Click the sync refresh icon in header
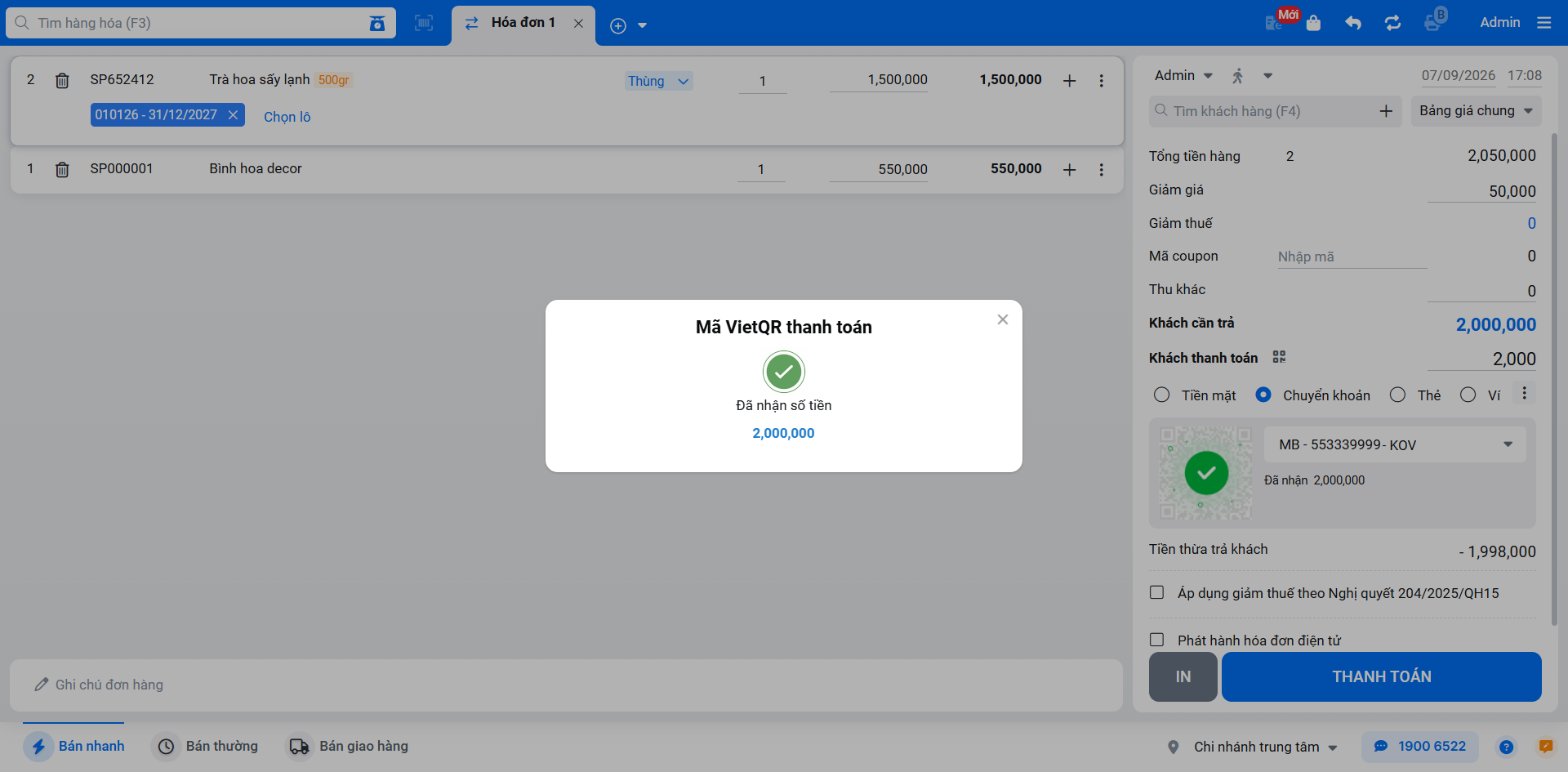1568x772 pixels. (x=1393, y=23)
